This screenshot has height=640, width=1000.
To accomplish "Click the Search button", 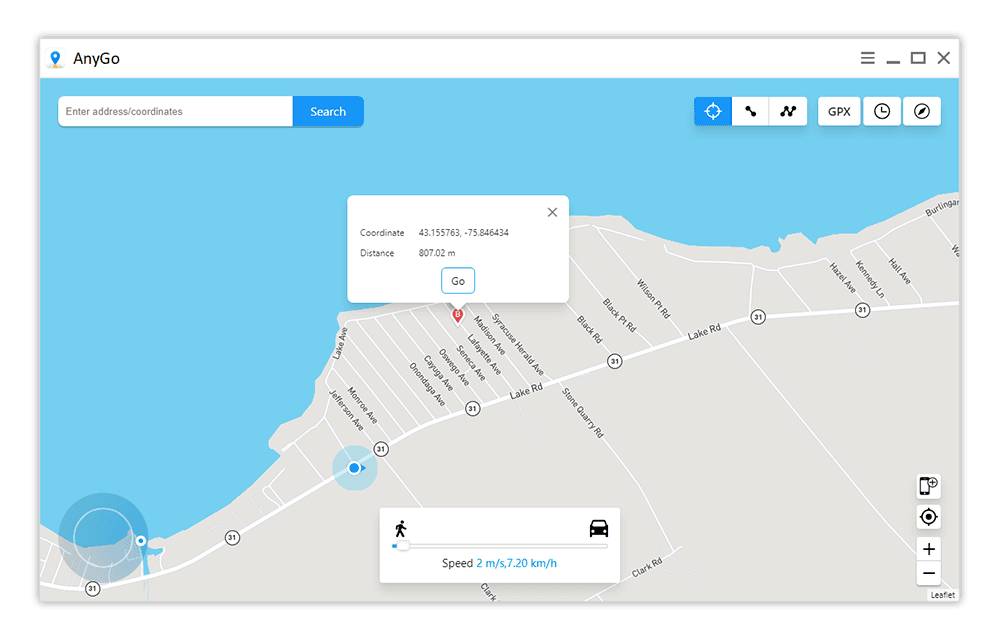I will [328, 112].
